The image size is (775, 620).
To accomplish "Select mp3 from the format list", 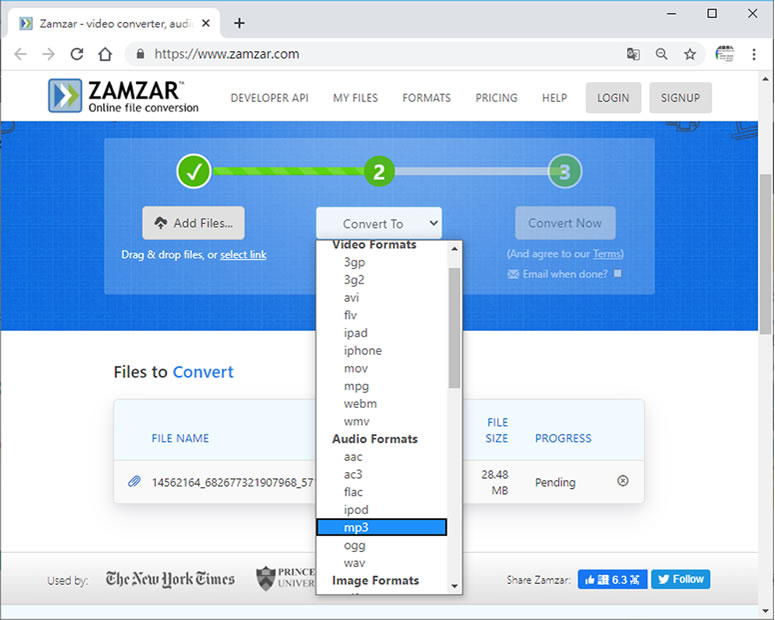I will (382, 527).
